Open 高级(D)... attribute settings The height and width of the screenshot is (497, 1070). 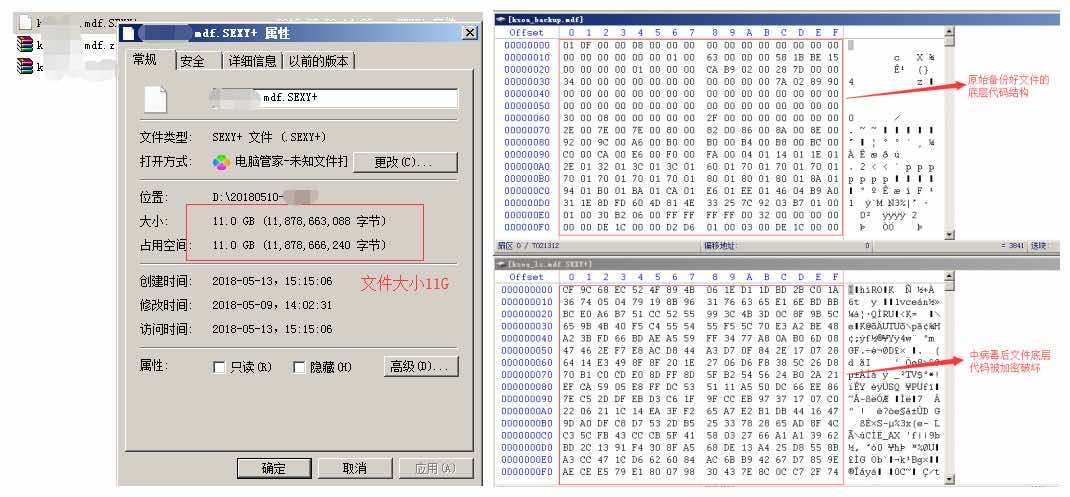(420, 367)
